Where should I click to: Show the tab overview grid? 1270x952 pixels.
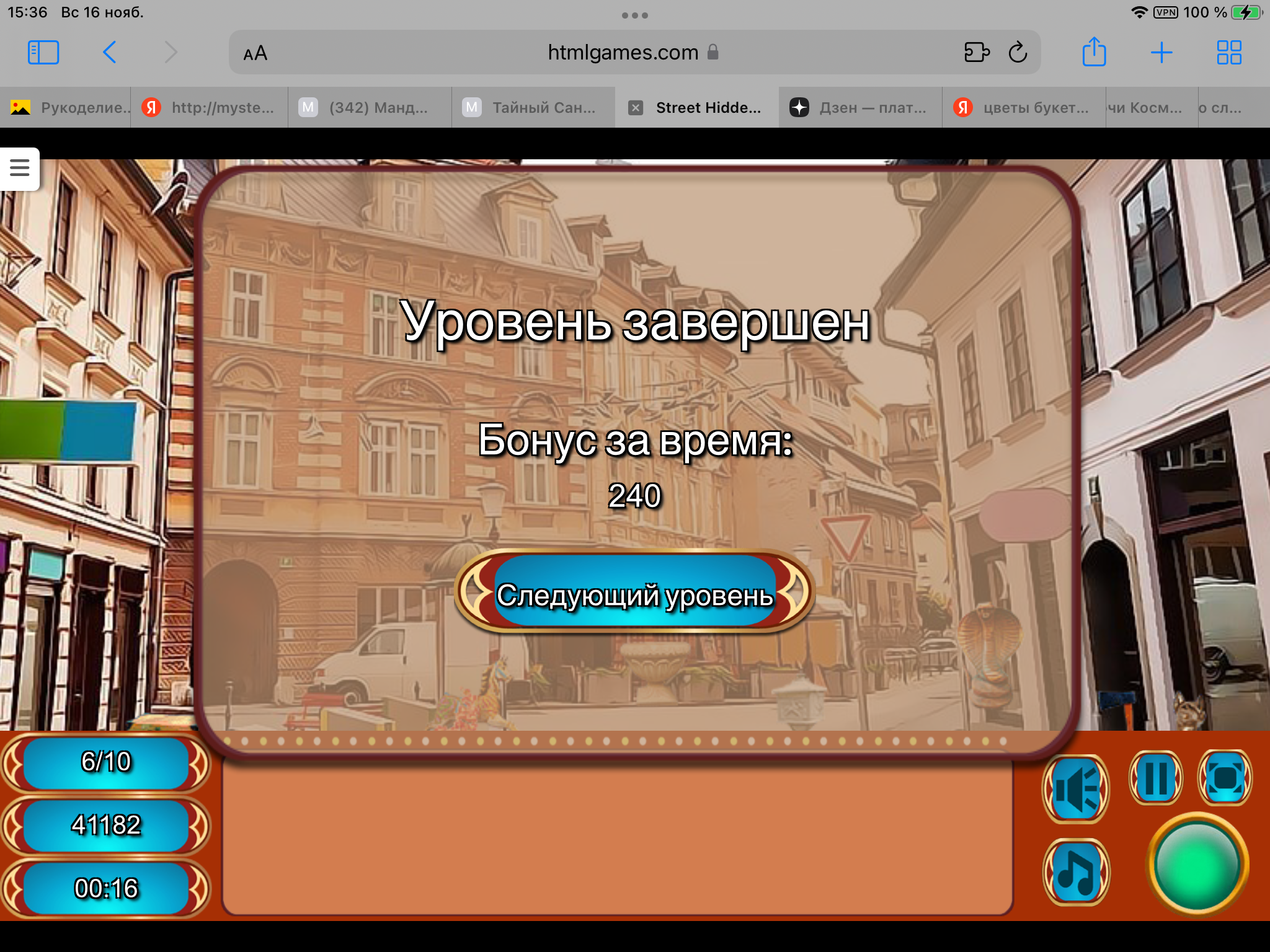(x=1228, y=53)
